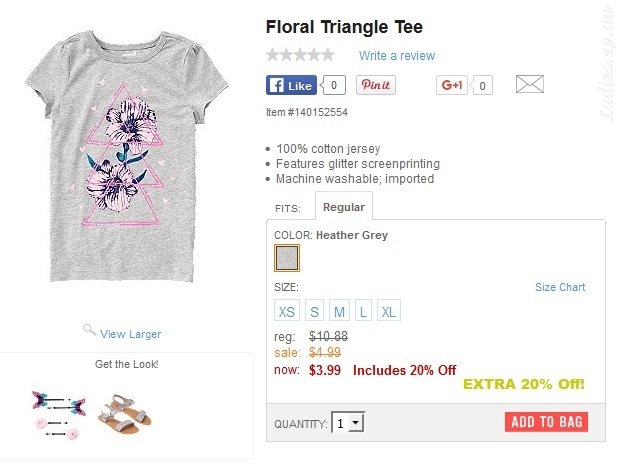Open the Size Chart link
Screen dimensions: 621x465
click(x=560, y=287)
